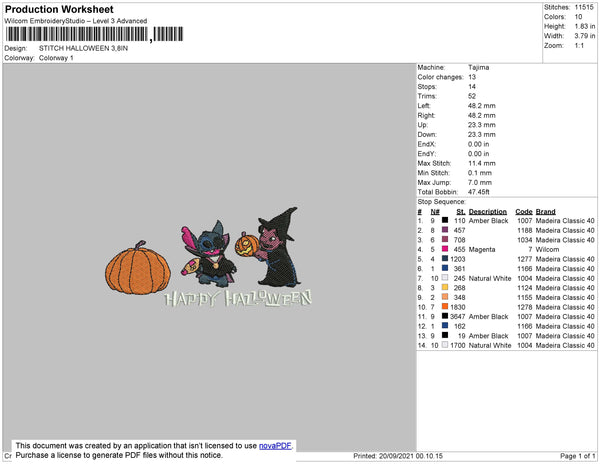The width and height of the screenshot is (600, 464).
Task: Click the Stitches value 11515
Action: pyautogui.click(x=584, y=7)
